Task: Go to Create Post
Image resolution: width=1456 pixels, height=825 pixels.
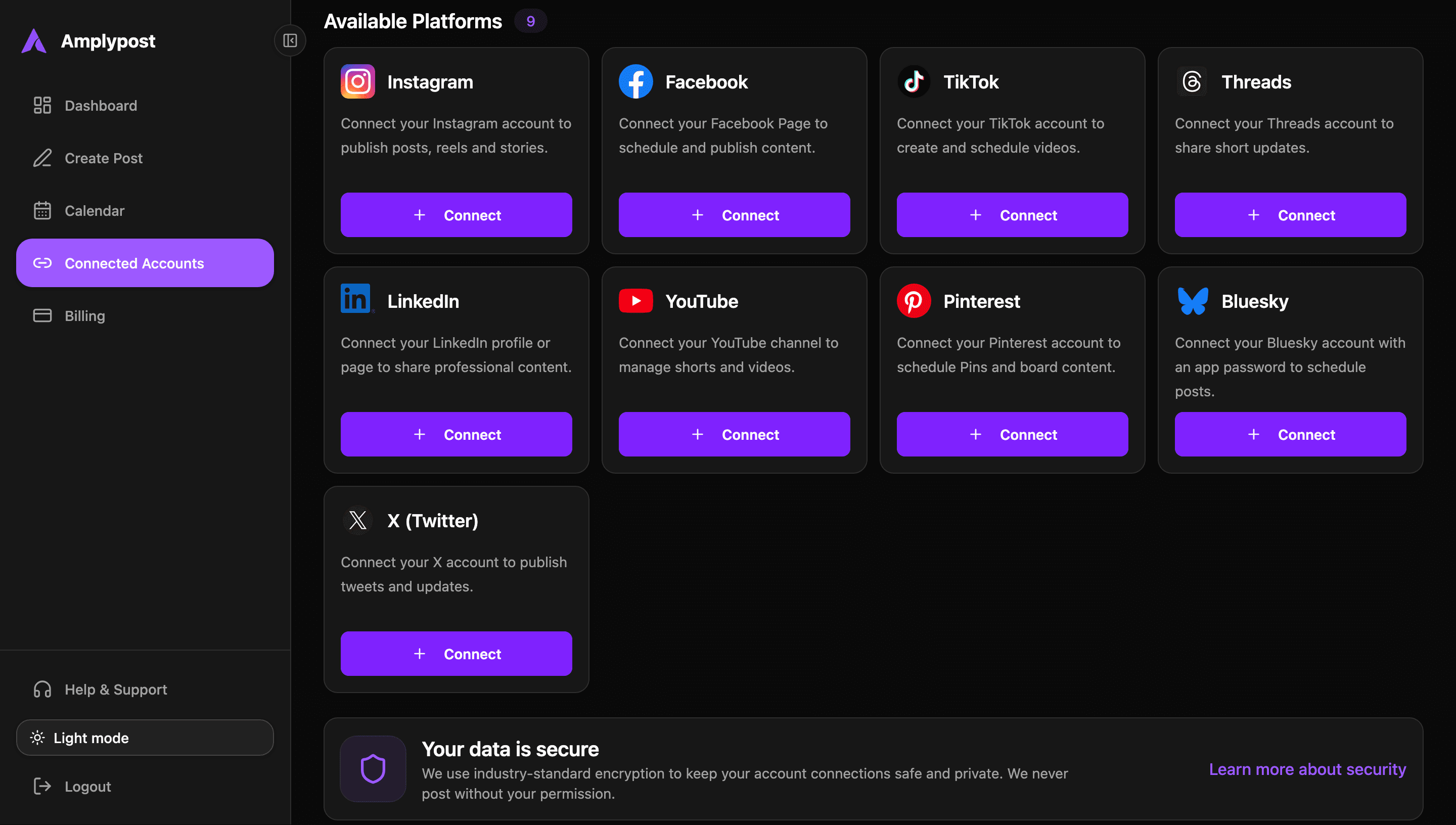Action: pos(145,158)
